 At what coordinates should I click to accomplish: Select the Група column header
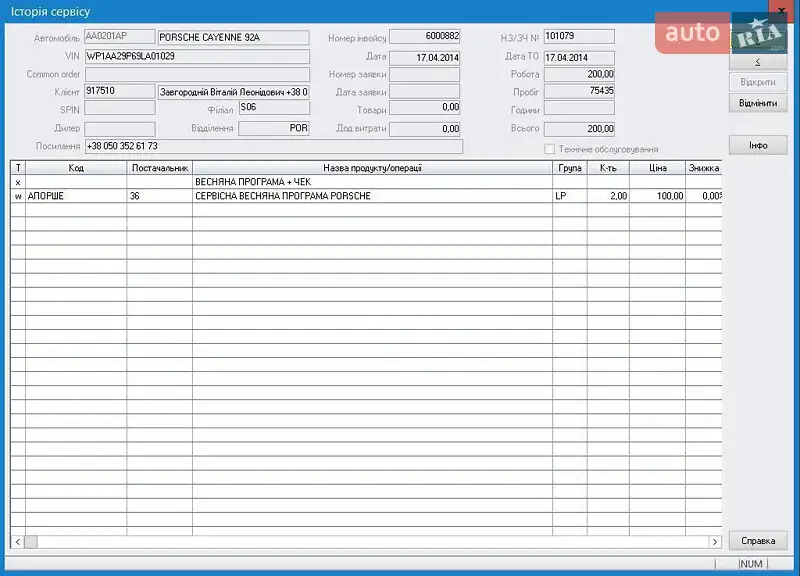click(569, 168)
